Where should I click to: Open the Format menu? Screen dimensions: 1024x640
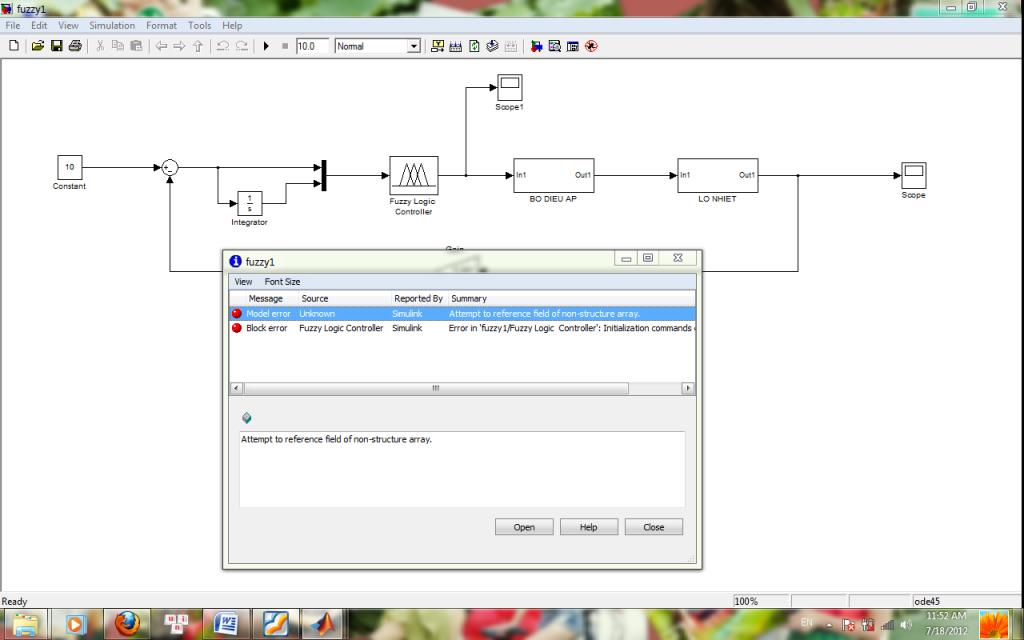click(x=161, y=25)
